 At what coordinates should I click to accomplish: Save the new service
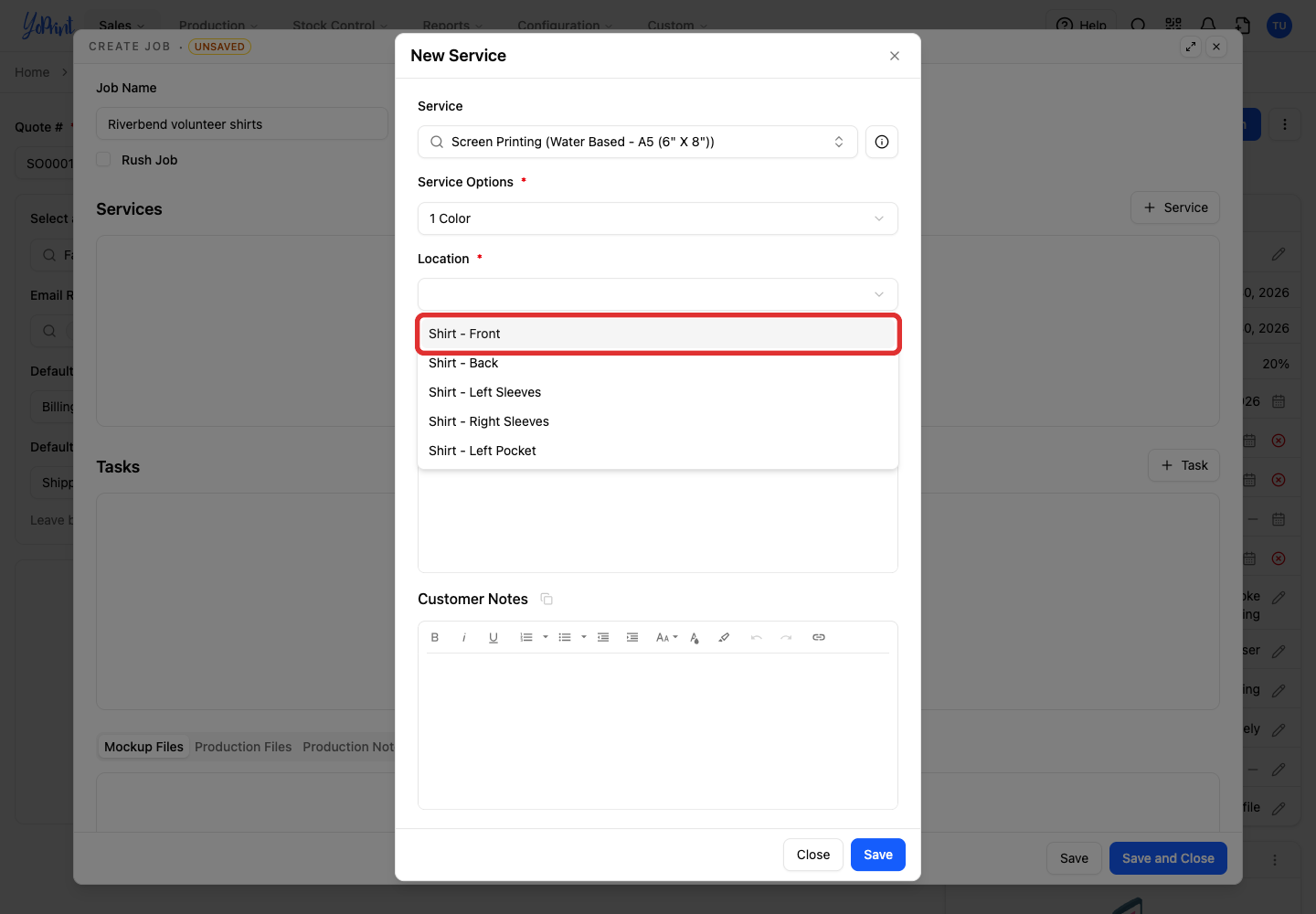tap(878, 855)
